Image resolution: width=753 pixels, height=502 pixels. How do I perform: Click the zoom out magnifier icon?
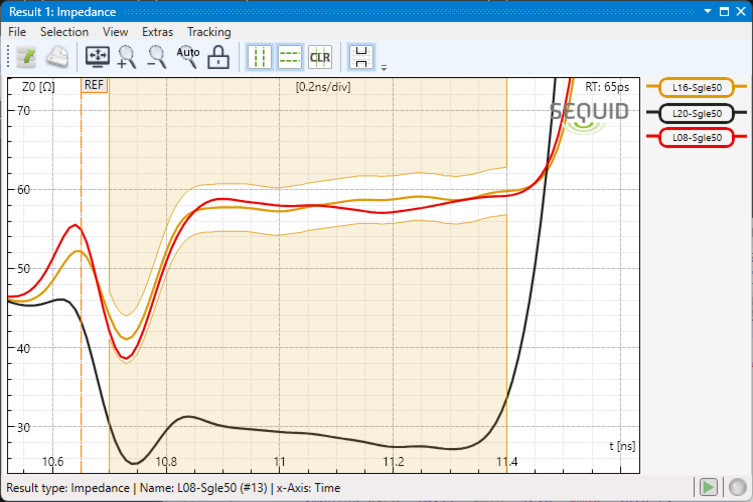(x=157, y=57)
